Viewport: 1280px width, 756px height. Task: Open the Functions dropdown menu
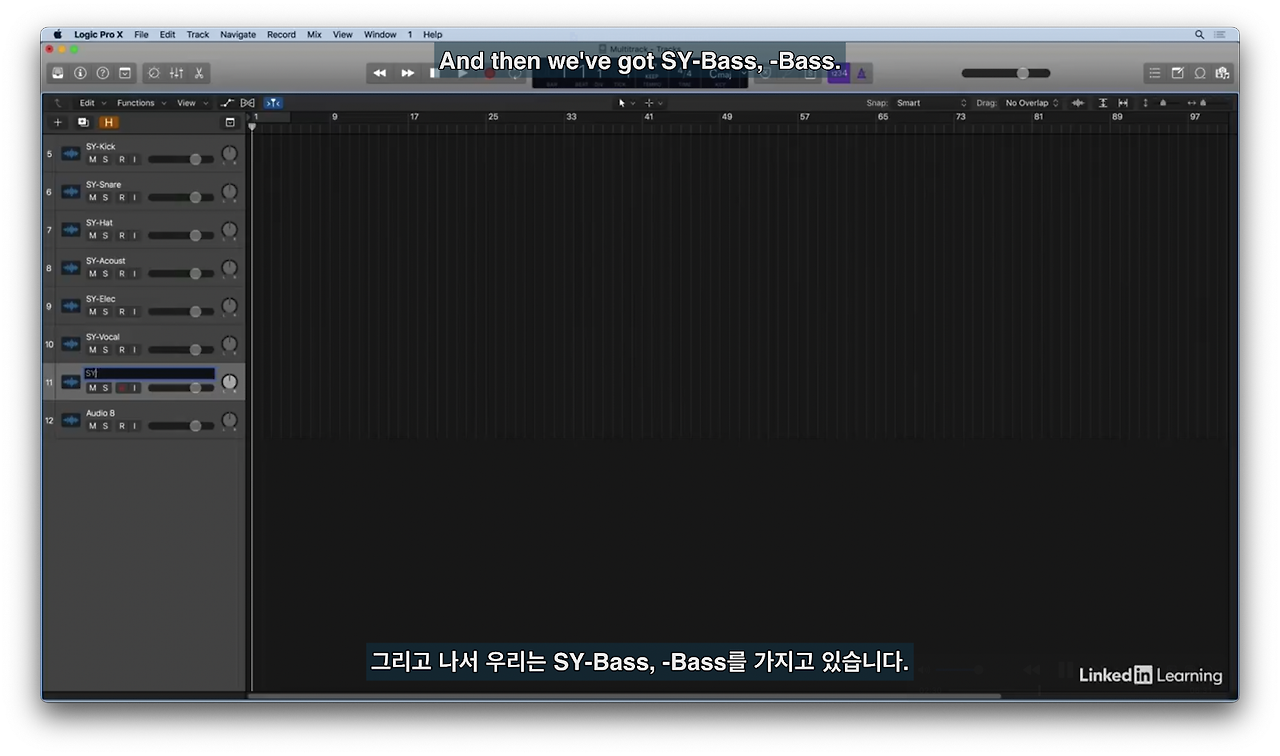140,103
